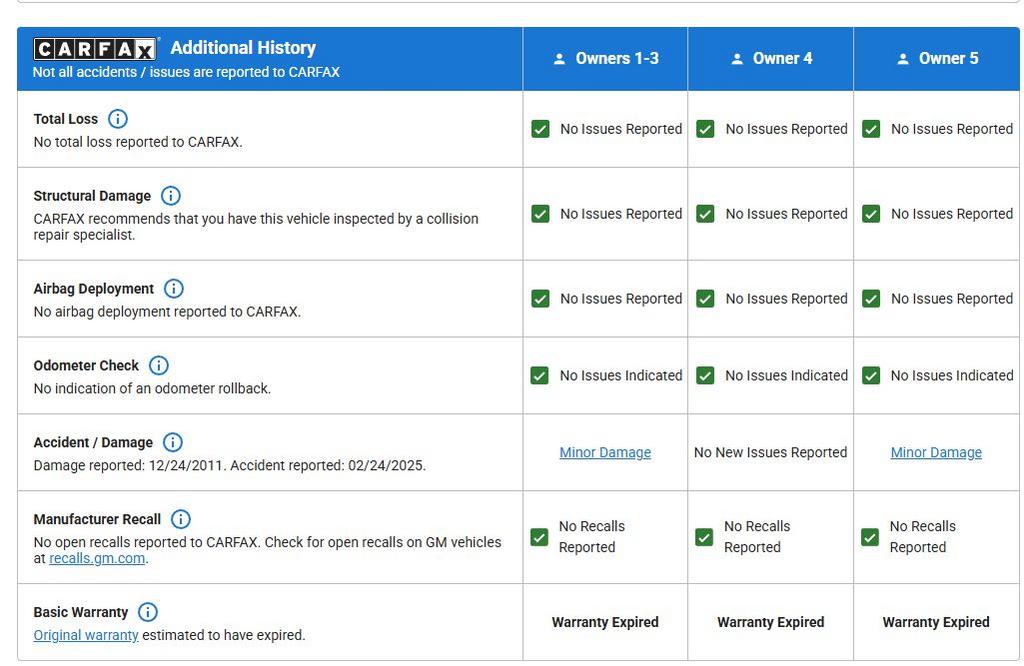Click the Manufacturer Recall info icon

coord(180,520)
